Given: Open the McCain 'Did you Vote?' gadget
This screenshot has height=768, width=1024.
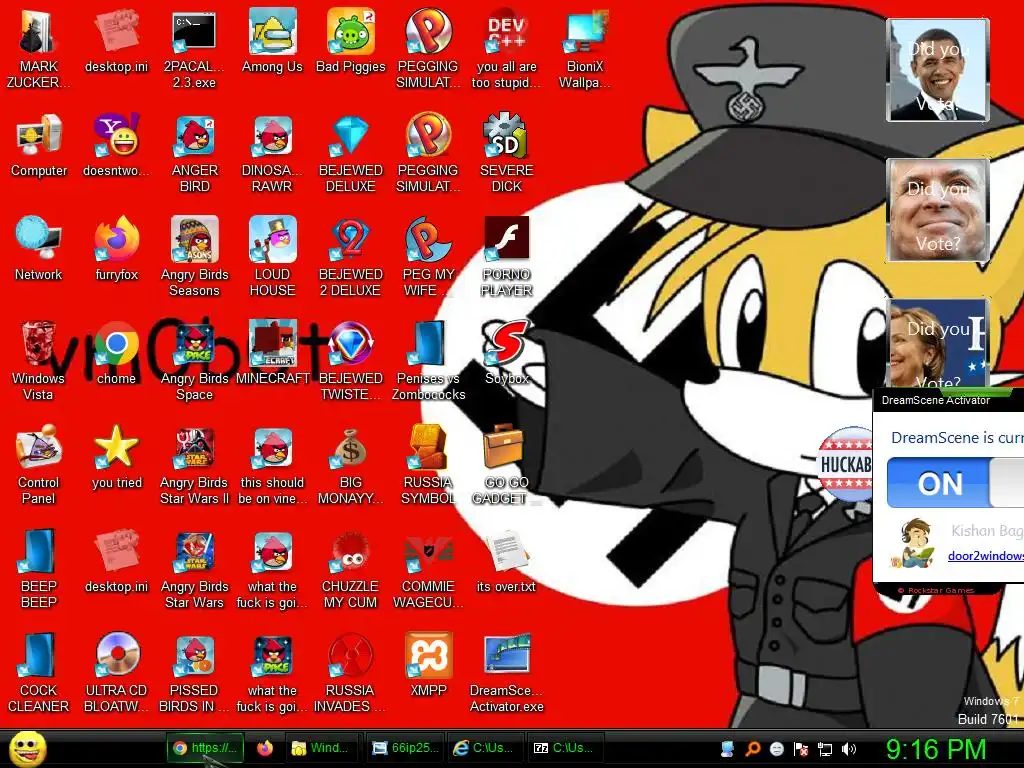Looking at the screenshot, I should [x=938, y=210].
